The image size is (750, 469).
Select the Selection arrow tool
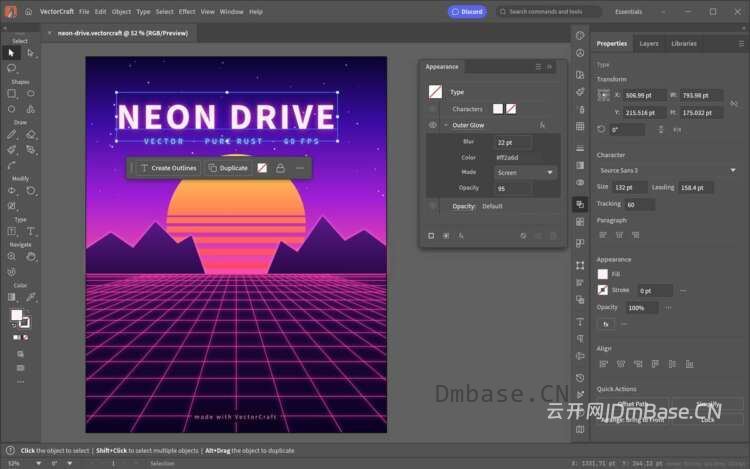pyautogui.click(x=11, y=53)
